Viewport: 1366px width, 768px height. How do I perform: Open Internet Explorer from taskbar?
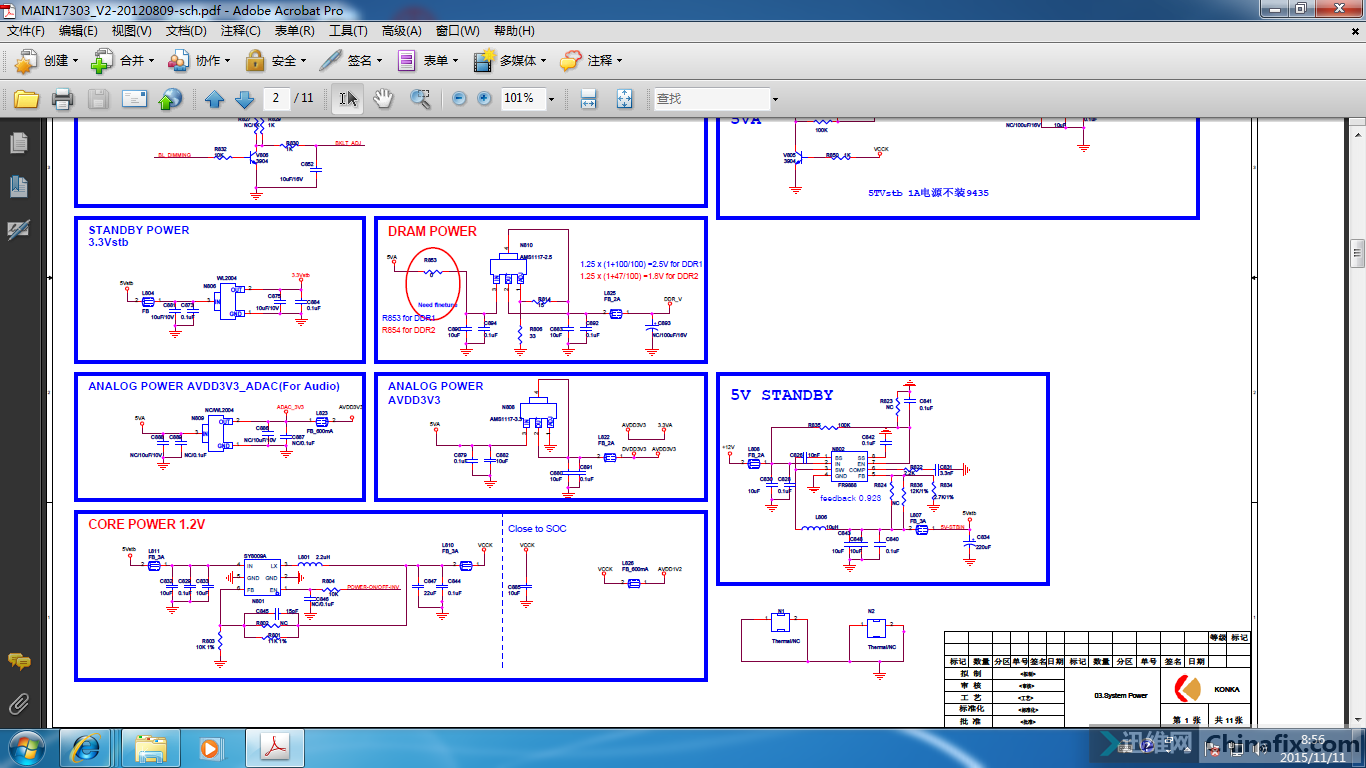(x=86, y=747)
